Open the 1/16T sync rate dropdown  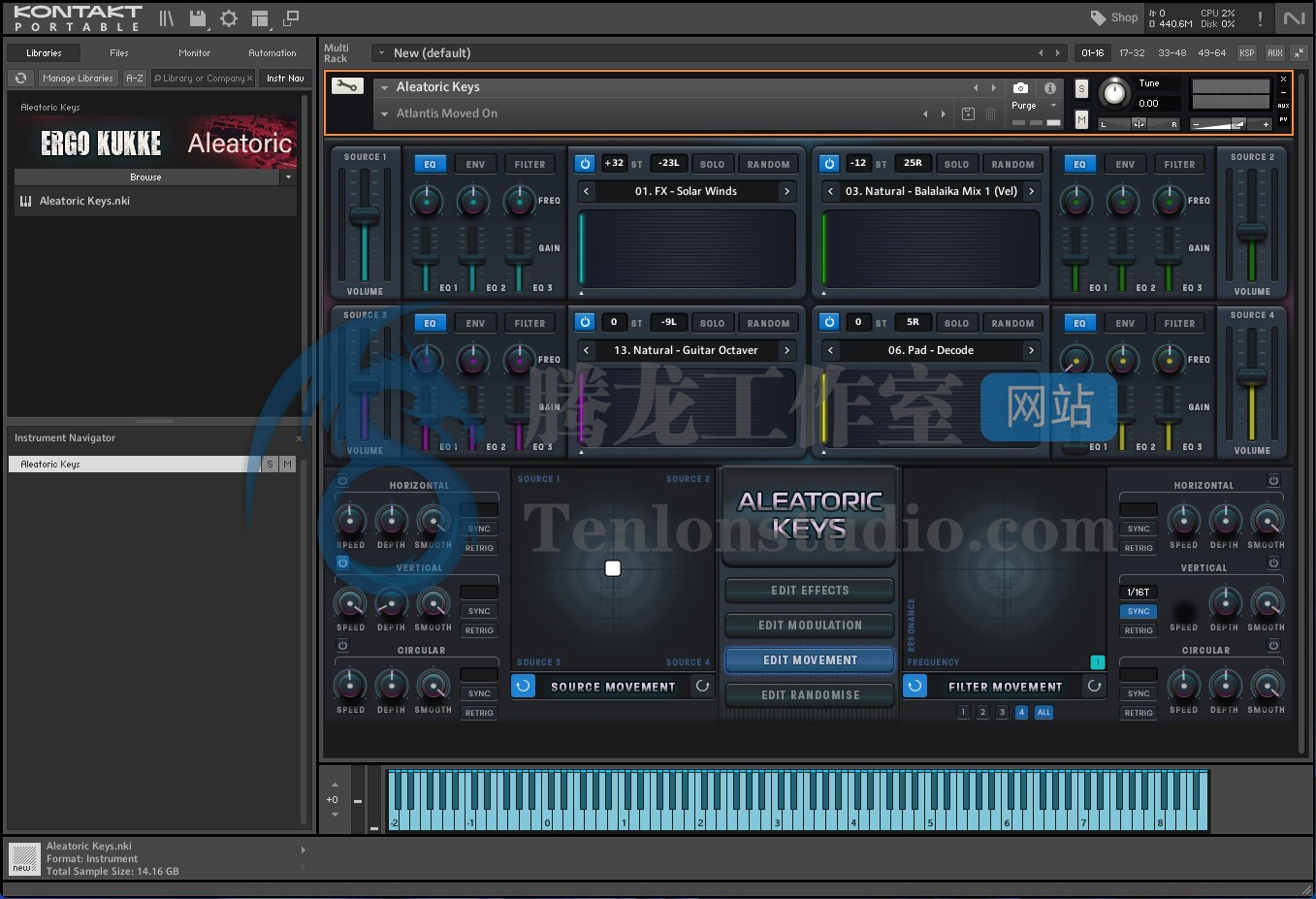click(x=1139, y=592)
